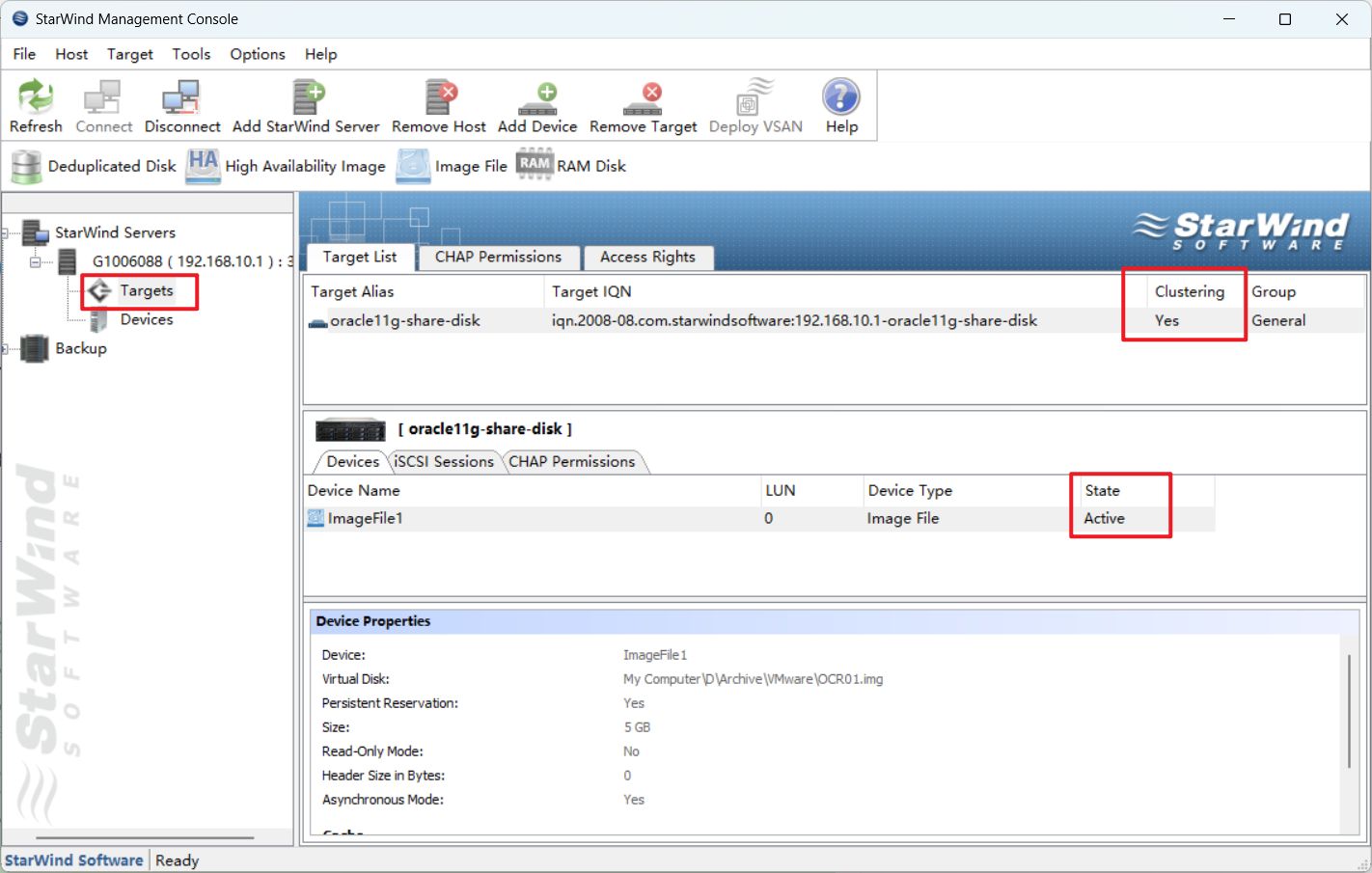Click the target IQN value cell
The height and width of the screenshot is (873, 1372).
794,320
